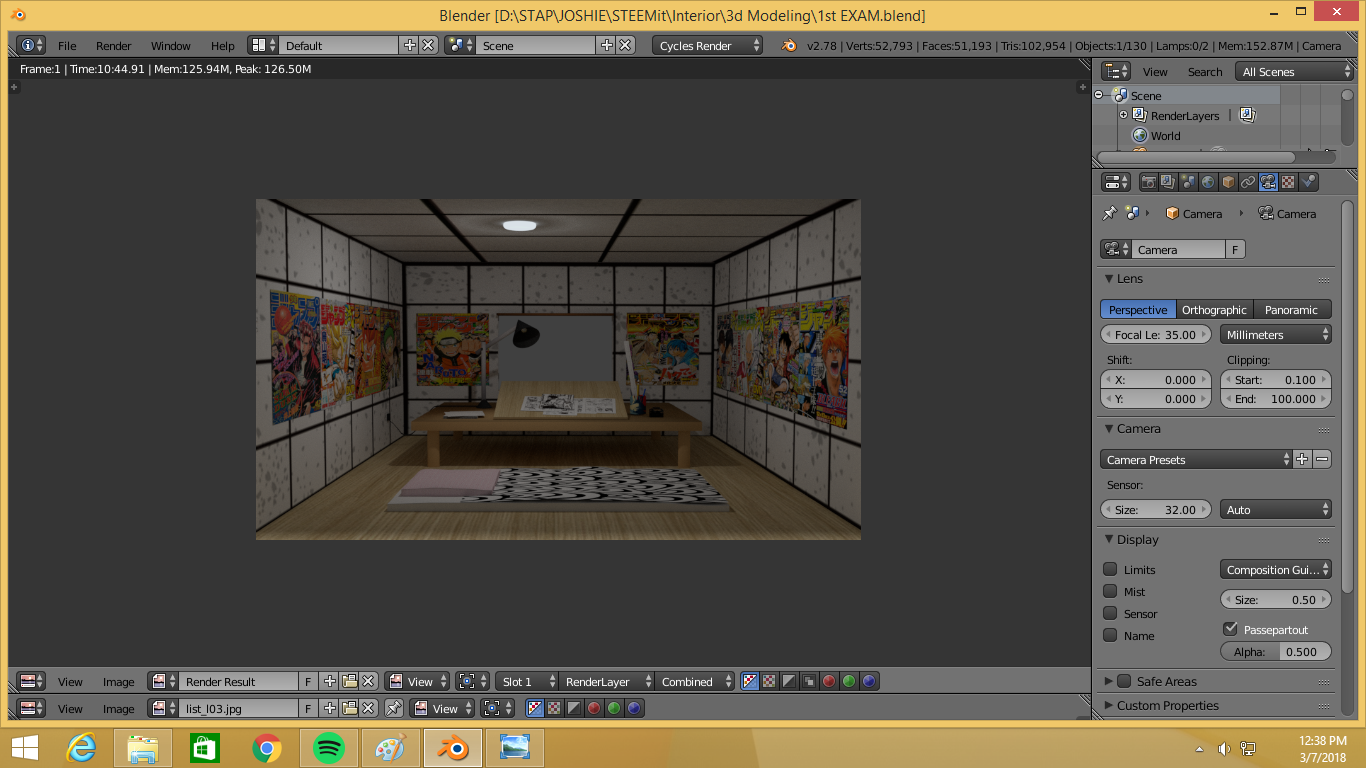Enable the Sensor display checkbox
The width and height of the screenshot is (1366, 768).
point(1110,613)
